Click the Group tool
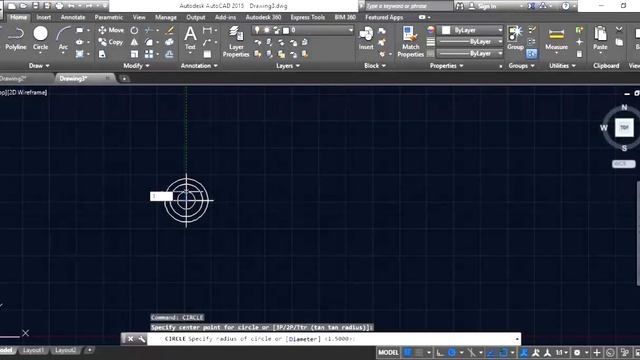This screenshot has width=640, height=360. 515,38
